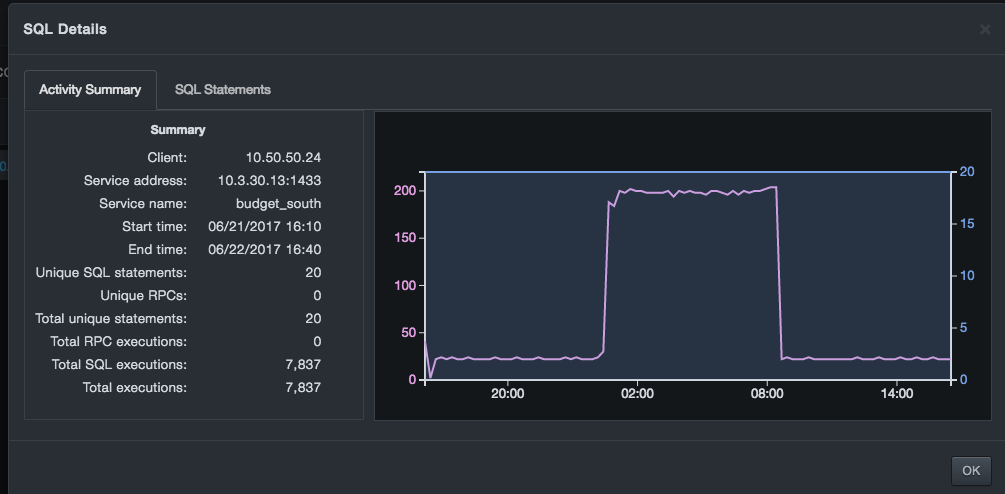Click the 20:00 time axis marker
The image size is (1005, 494).
pos(508,394)
